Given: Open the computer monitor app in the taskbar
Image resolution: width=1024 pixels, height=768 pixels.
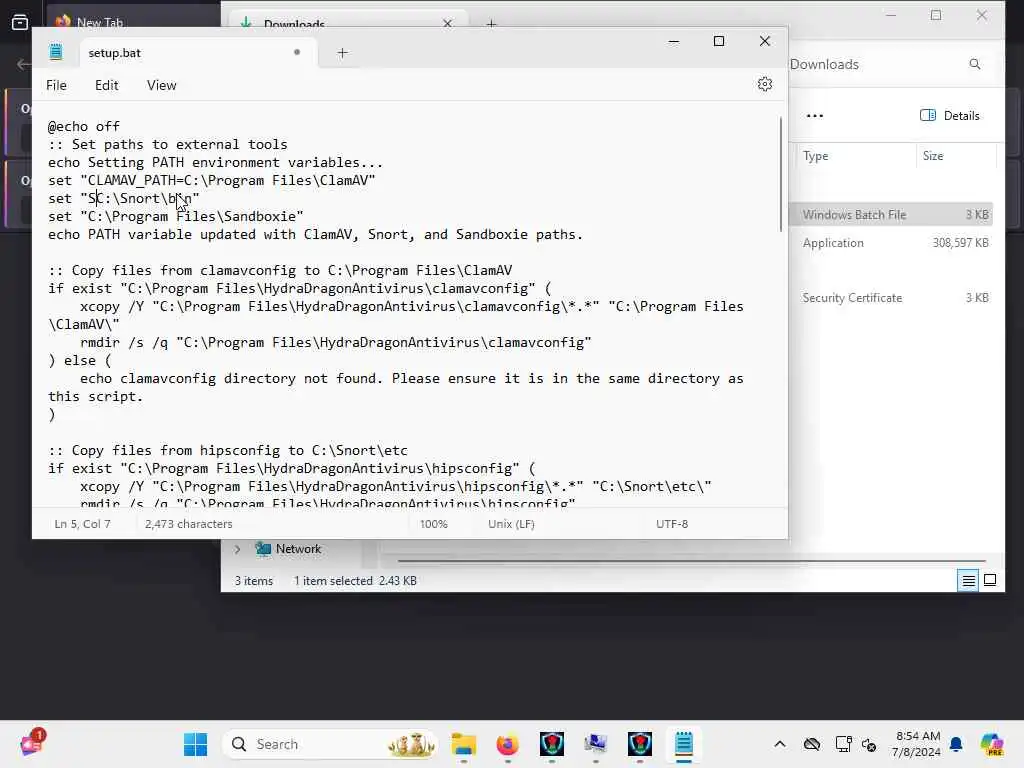Looking at the screenshot, I should click(x=596, y=744).
